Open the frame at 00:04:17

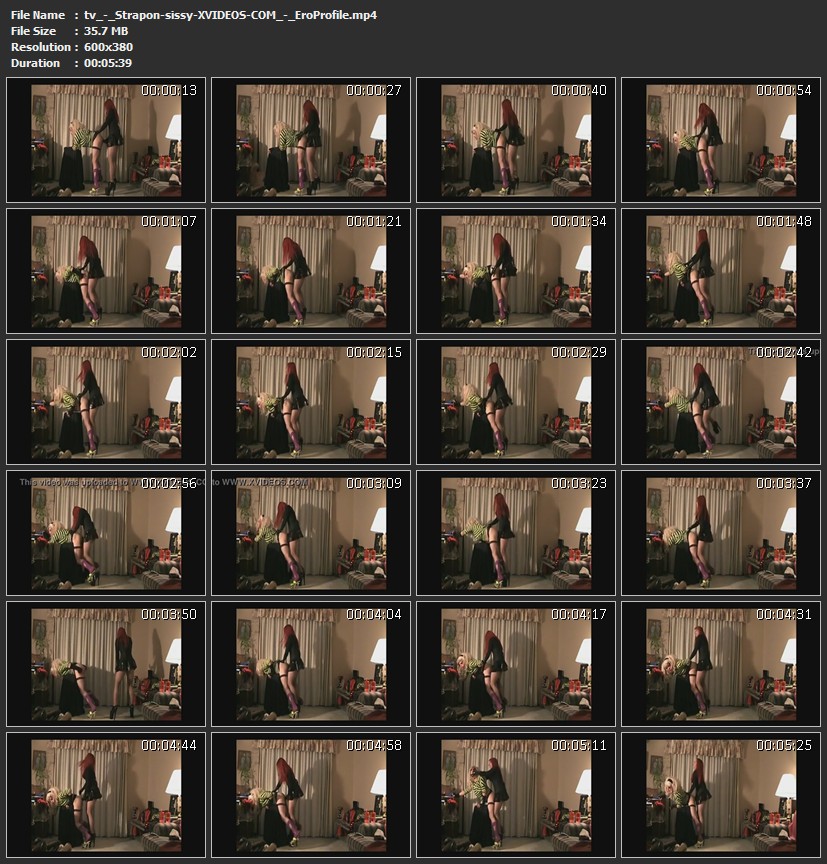click(x=515, y=664)
